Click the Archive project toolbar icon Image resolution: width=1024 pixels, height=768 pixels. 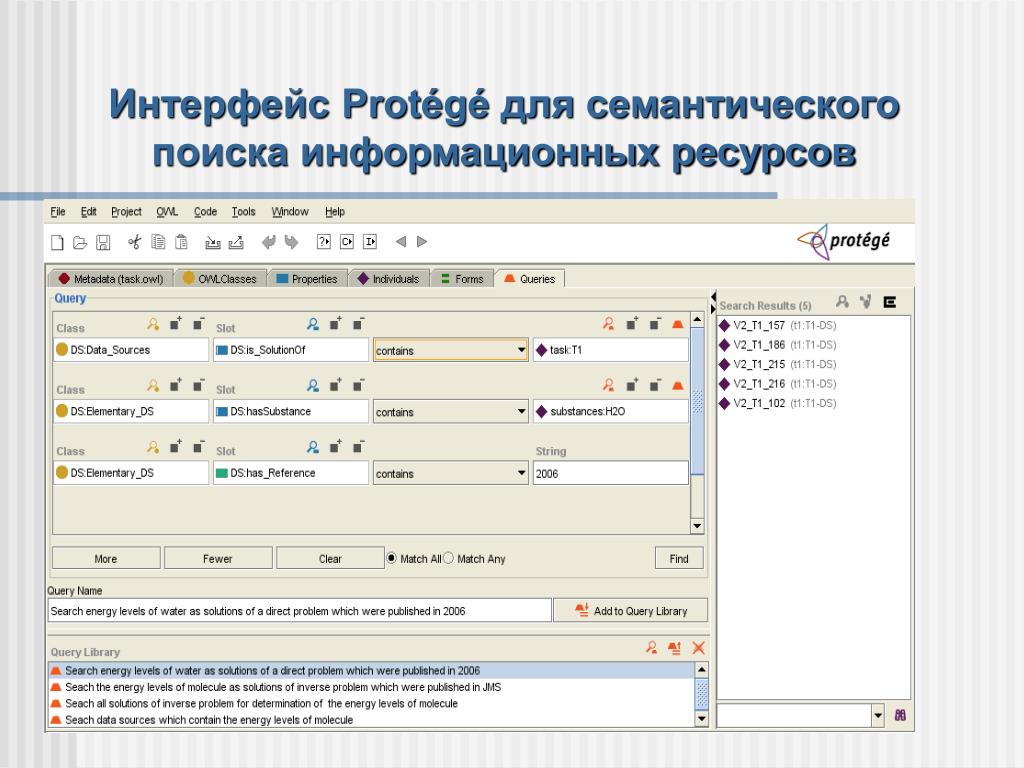pos(212,242)
